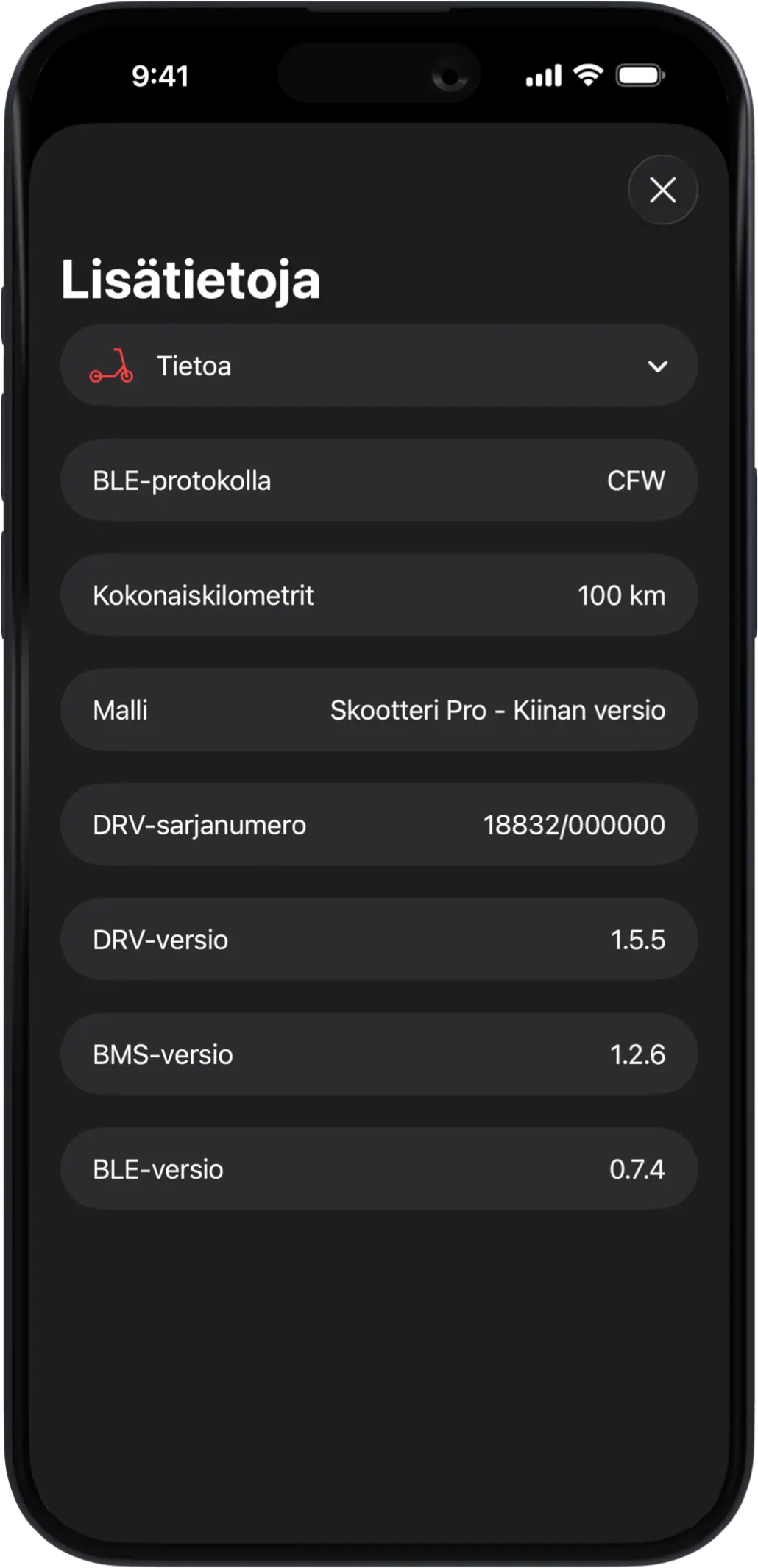Expand the Tietoa dropdown chevron

tap(657, 366)
